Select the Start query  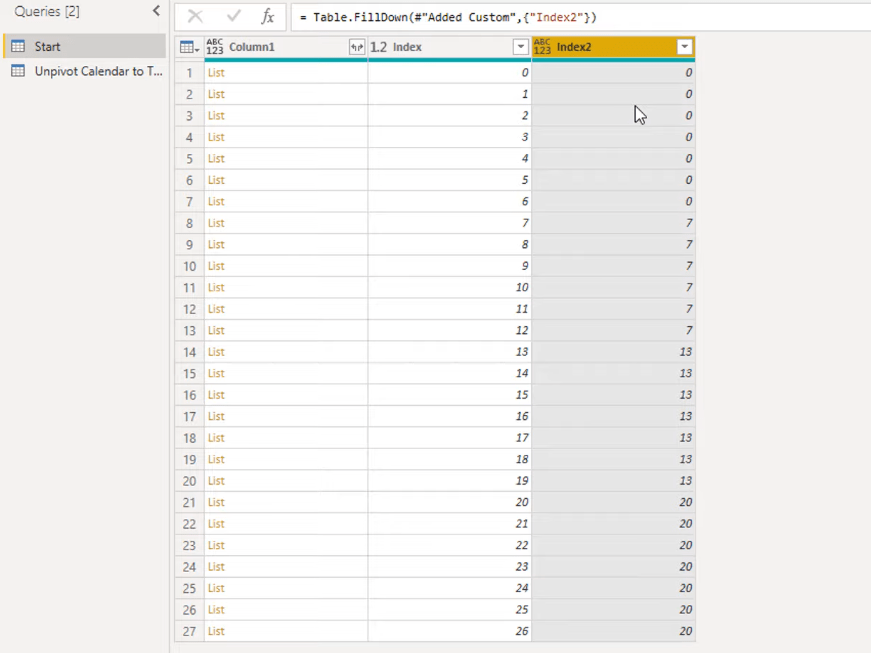[84, 46]
